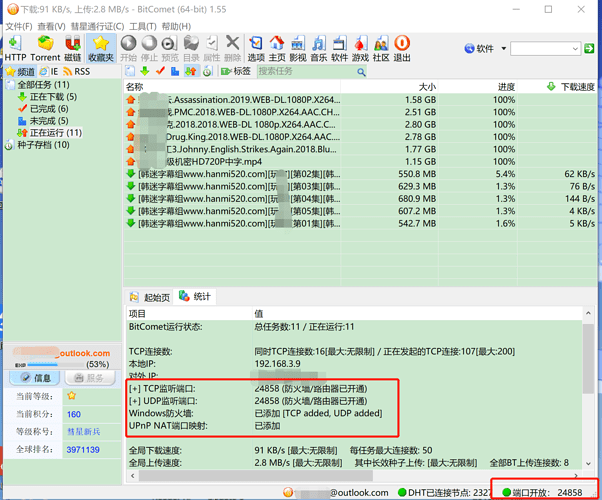Select the Johnny.English.Strikes.Again task row
Viewport: 602px width, 500px height.
(360, 149)
